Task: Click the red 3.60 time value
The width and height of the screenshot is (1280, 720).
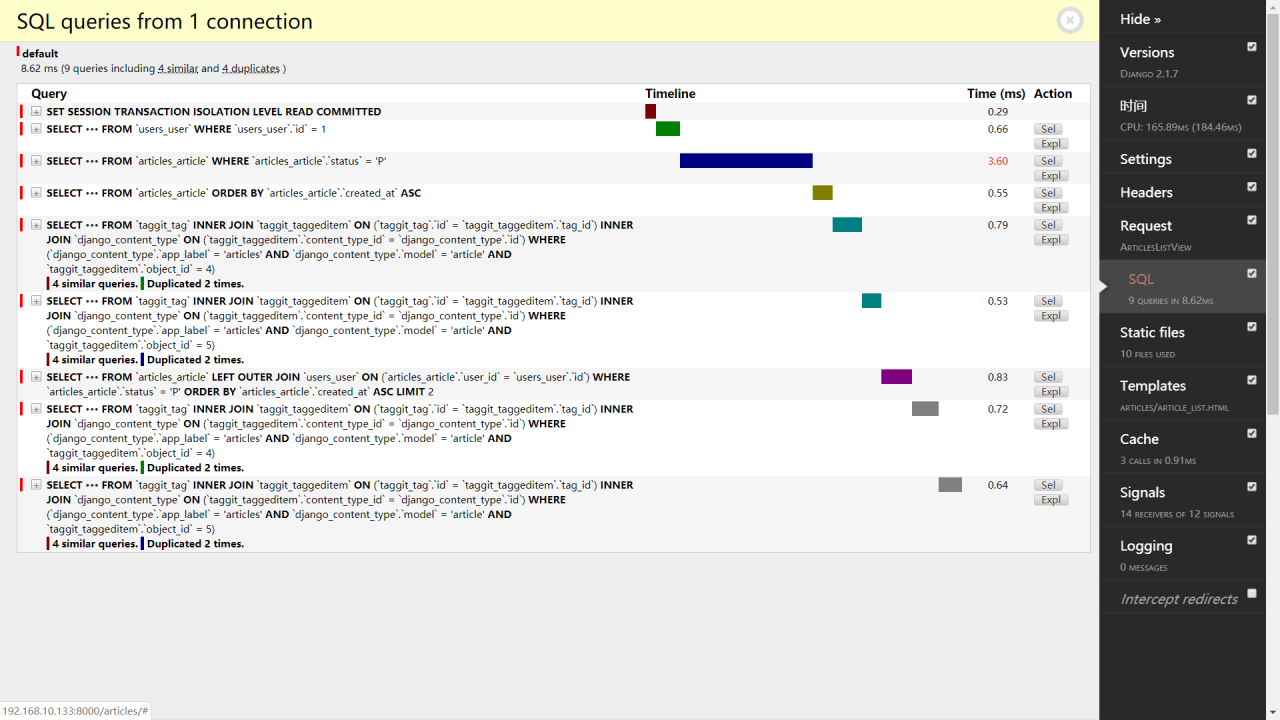Action: [997, 161]
